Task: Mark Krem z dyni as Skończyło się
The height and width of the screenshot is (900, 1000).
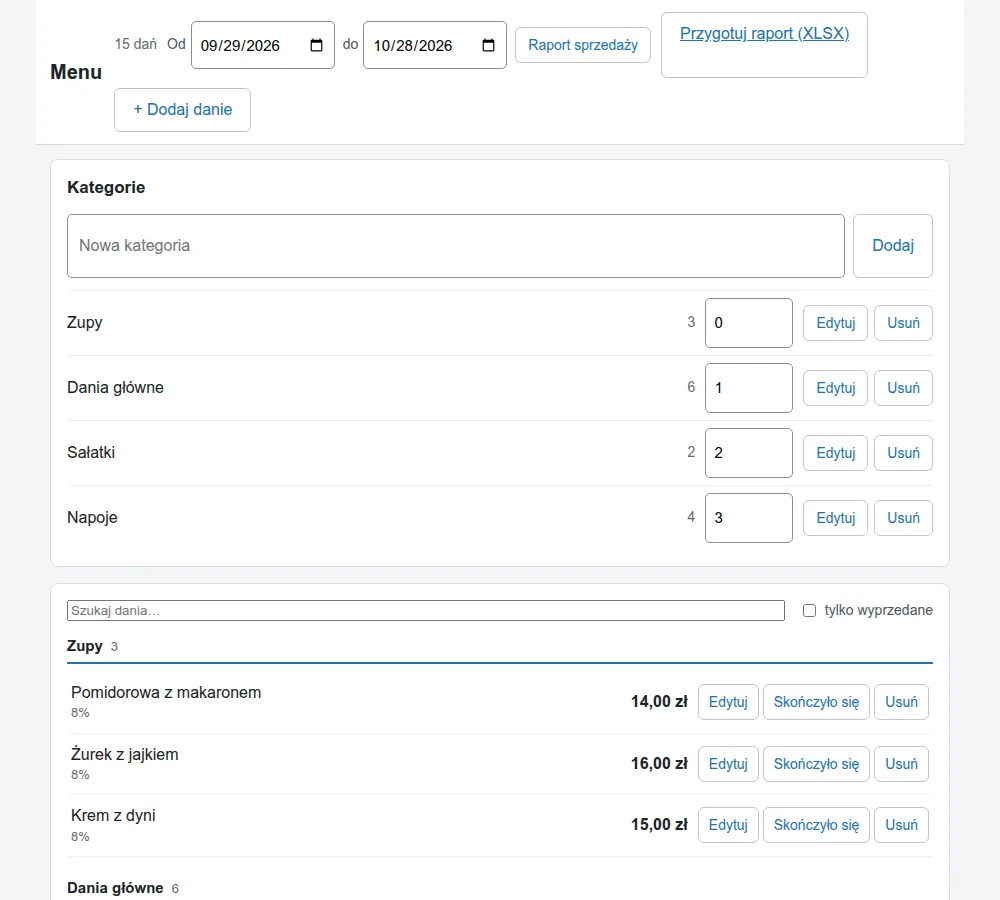Action: click(x=816, y=825)
